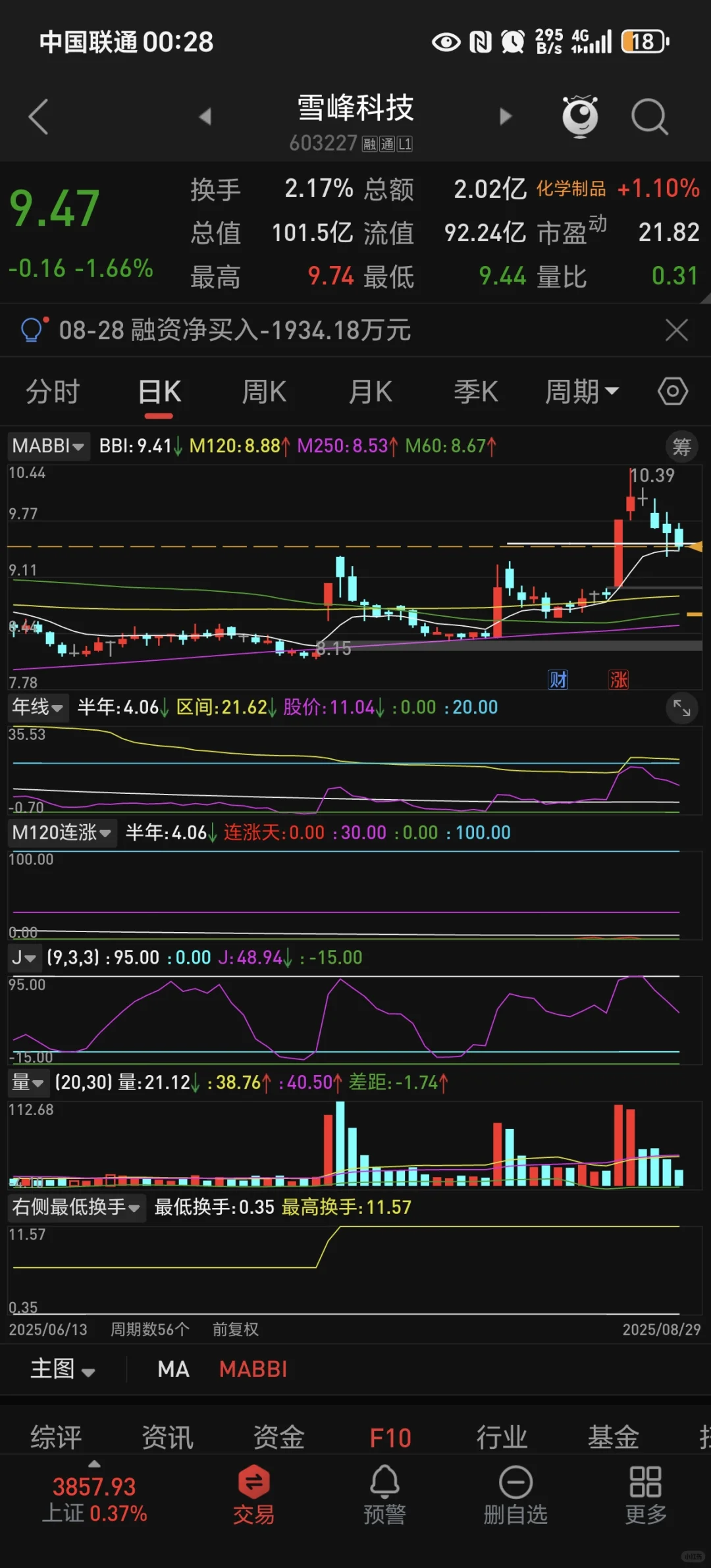Tap the M60:8.67 indicator value
The width and height of the screenshot is (711, 1568).
[x=450, y=446]
